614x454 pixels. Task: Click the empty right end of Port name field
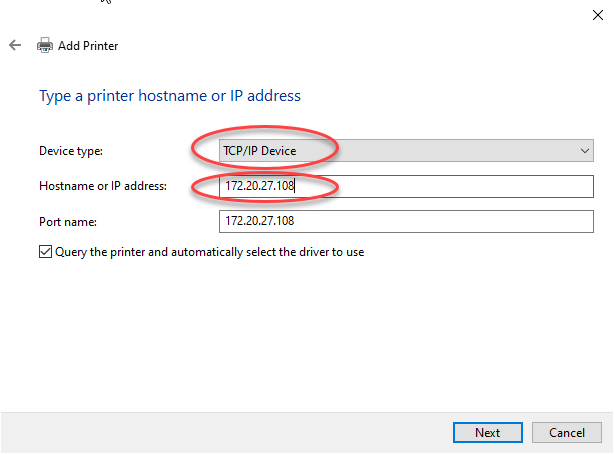(x=560, y=220)
